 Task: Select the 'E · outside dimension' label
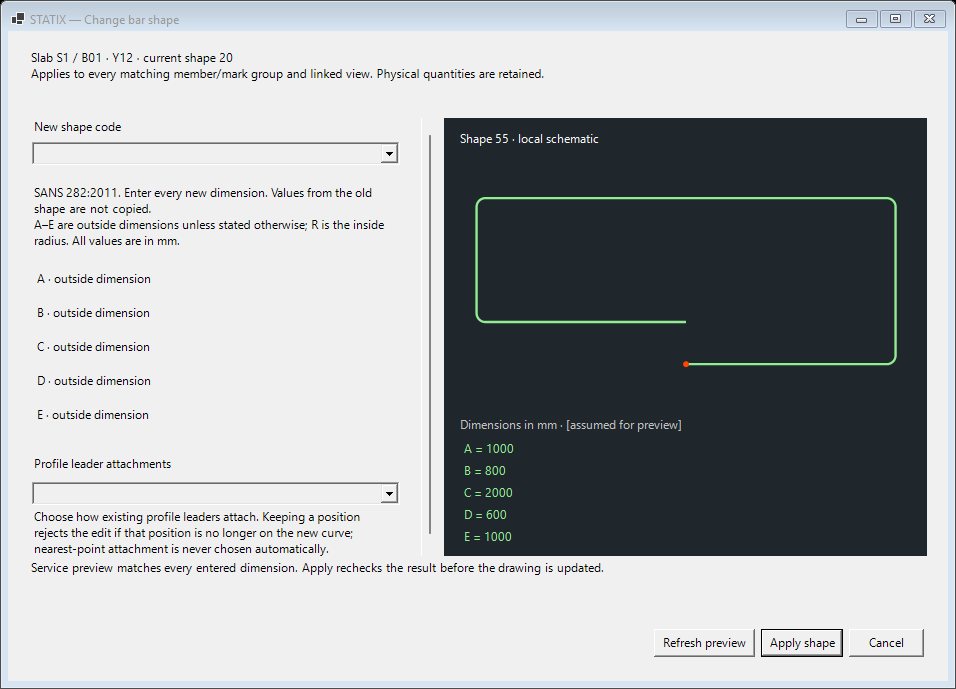(93, 415)
